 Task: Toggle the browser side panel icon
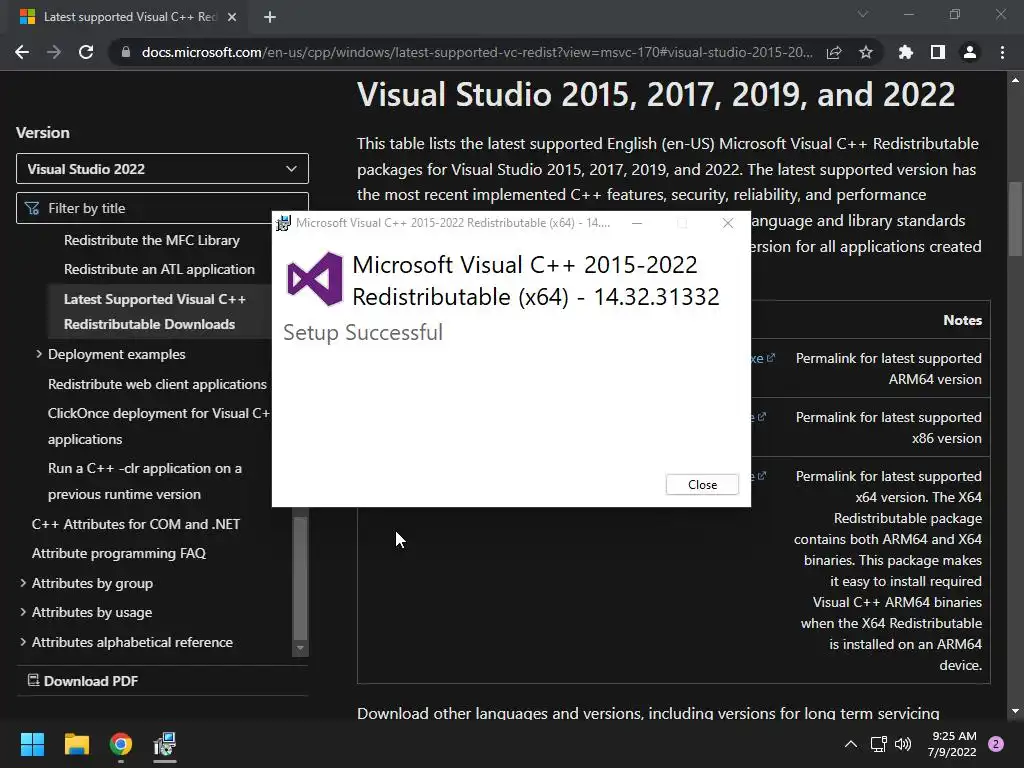(x=937, y=52)
